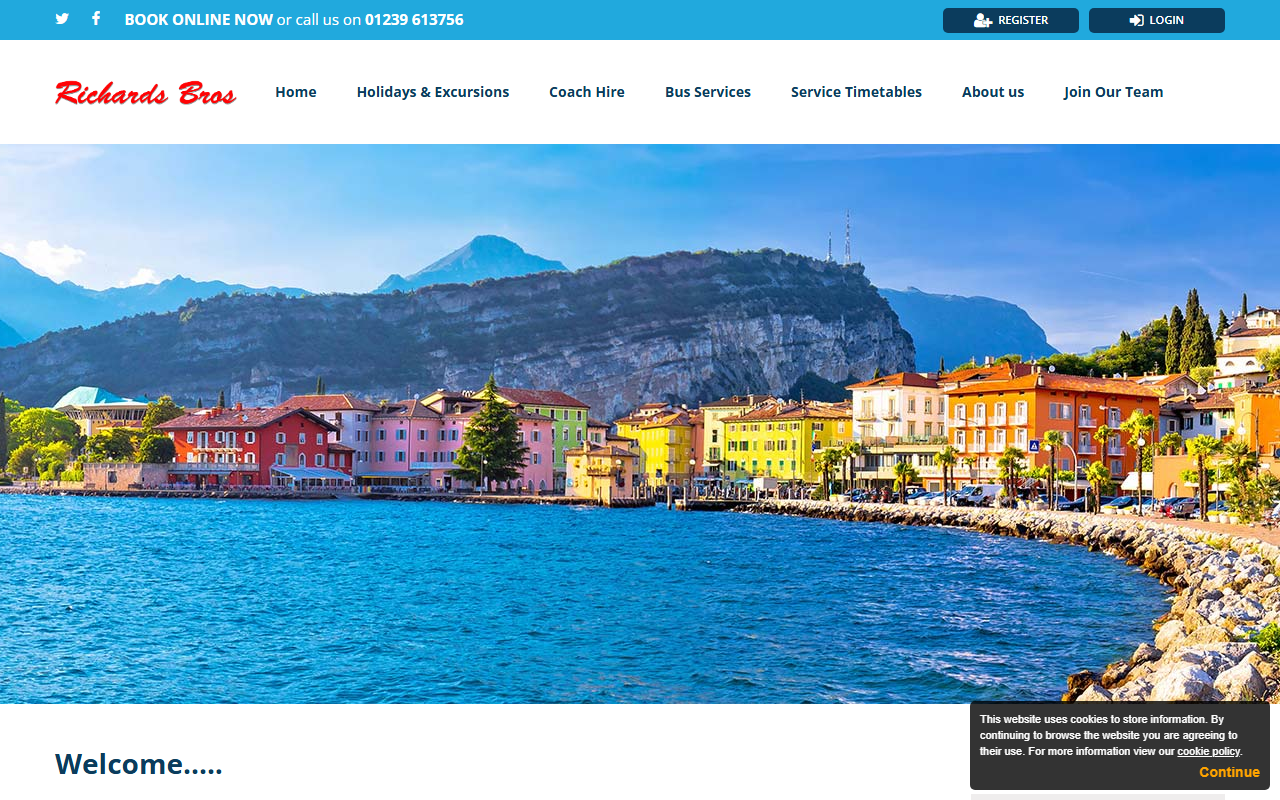
Task: Open the Service Timetables menu
Action: click(x=856, y=92)
